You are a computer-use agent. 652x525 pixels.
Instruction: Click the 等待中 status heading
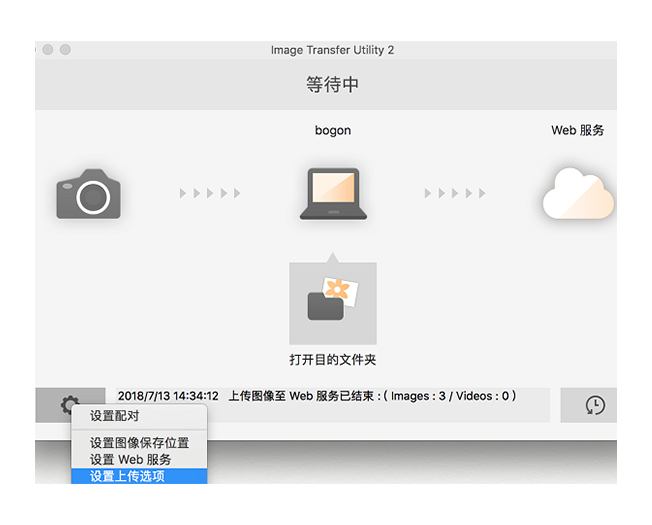332,85
